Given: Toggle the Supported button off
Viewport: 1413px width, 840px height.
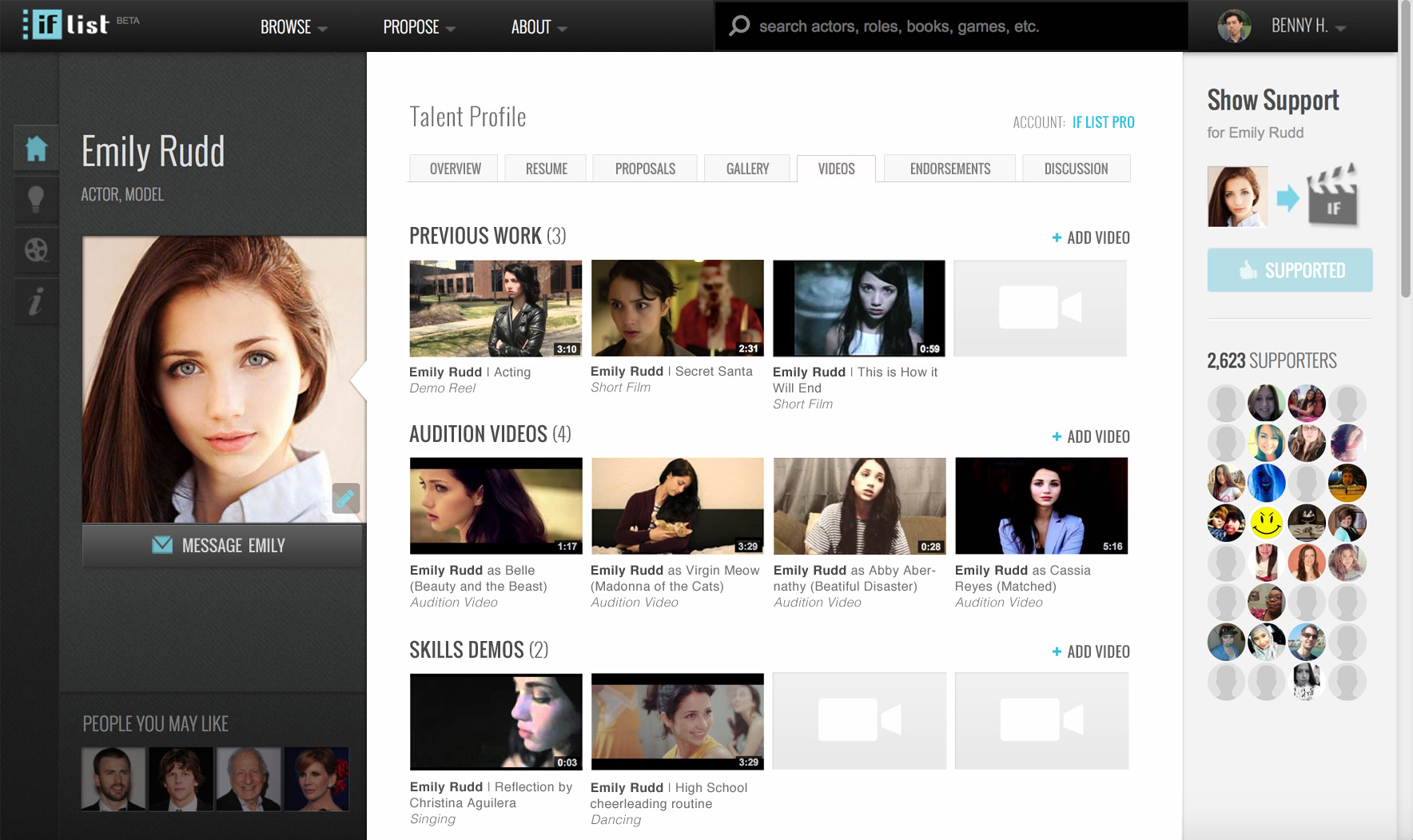Looking at the screenshot, I should (x=1289, y=270).
